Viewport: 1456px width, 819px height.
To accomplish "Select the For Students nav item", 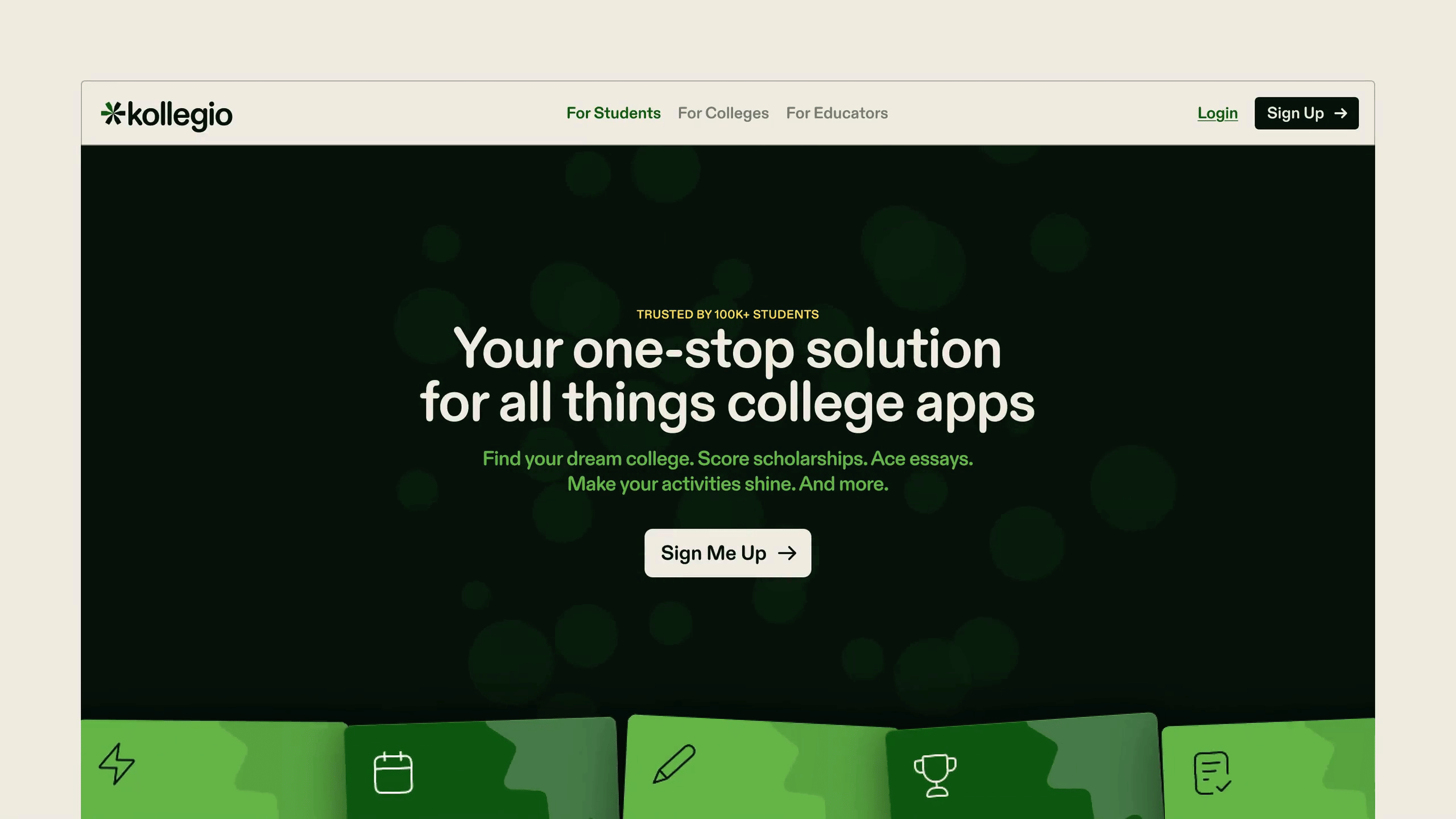I will click(x=613, y=113).
